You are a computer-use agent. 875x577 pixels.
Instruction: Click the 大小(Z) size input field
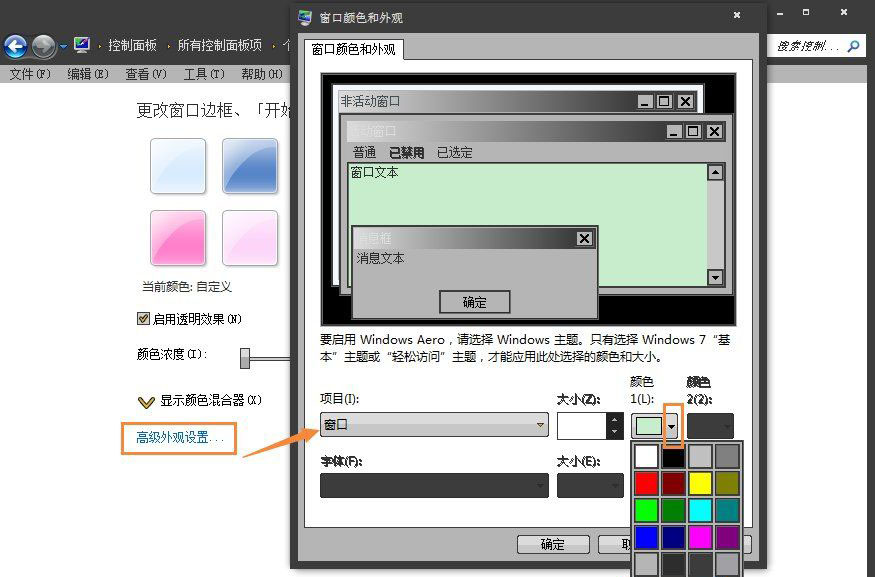(x=581, y=426)
